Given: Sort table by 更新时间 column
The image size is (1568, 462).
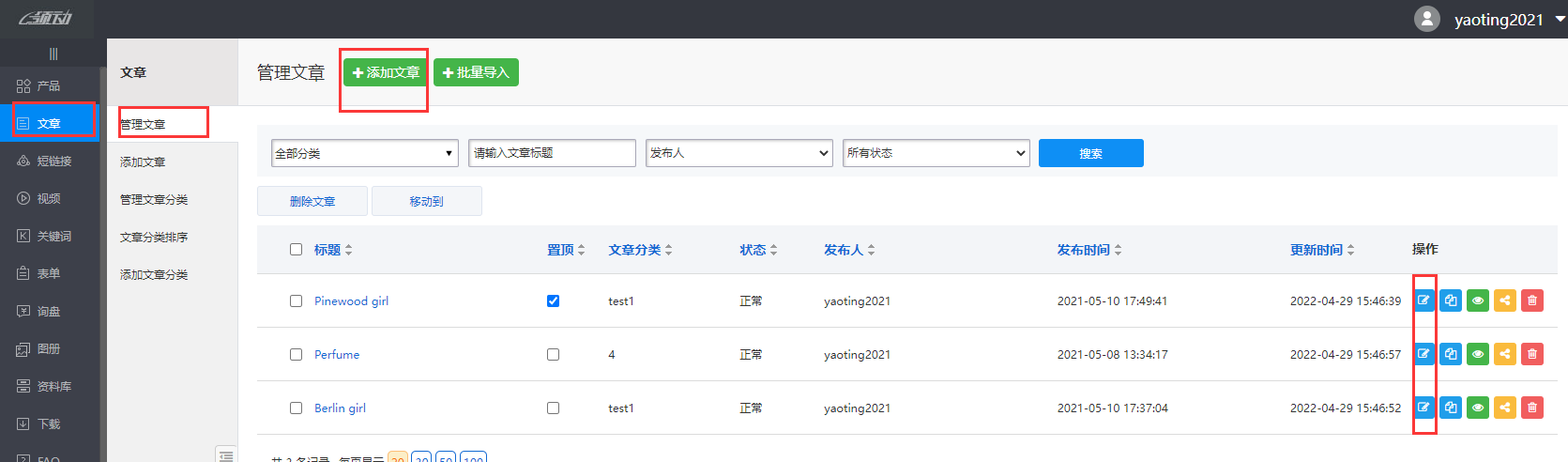Looking at the screenshot, I should pyautogui.click(x=1322, y=250).
